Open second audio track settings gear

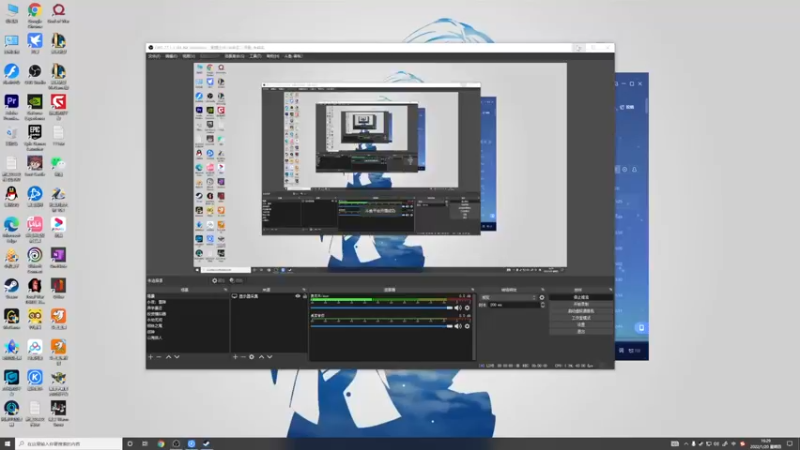click(467, 326)
